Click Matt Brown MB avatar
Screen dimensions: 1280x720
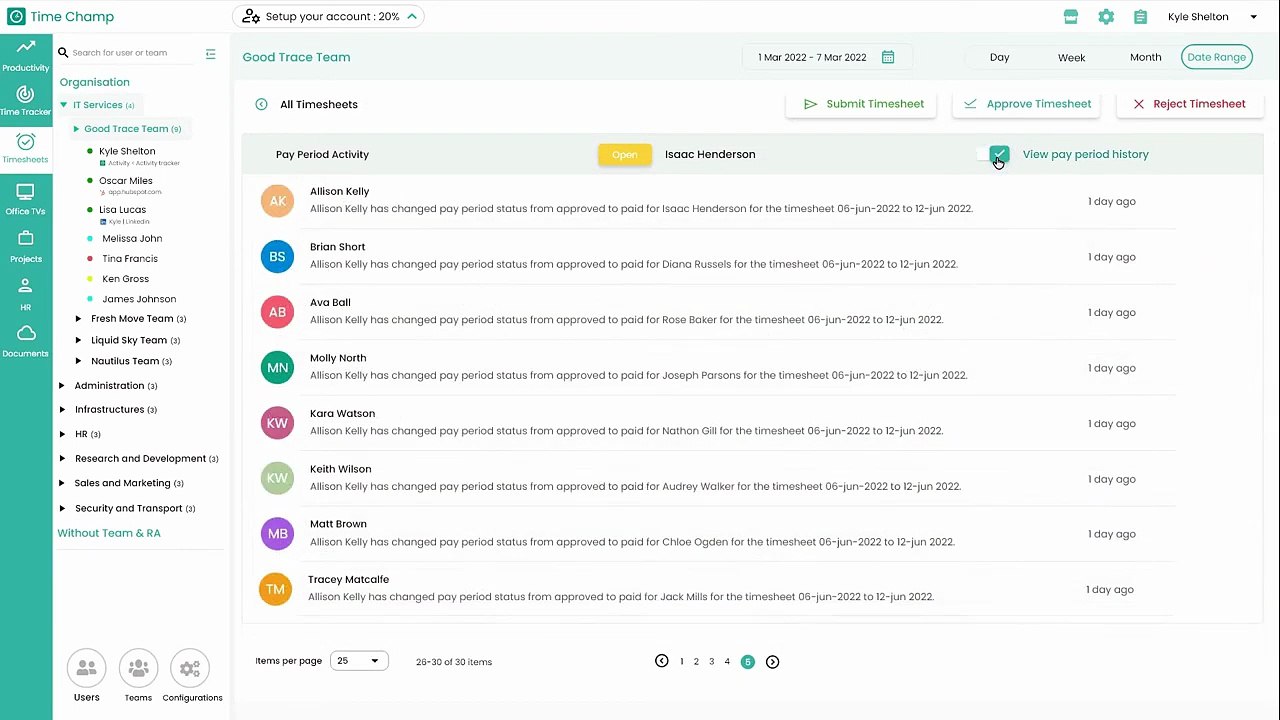click(278, 534)
